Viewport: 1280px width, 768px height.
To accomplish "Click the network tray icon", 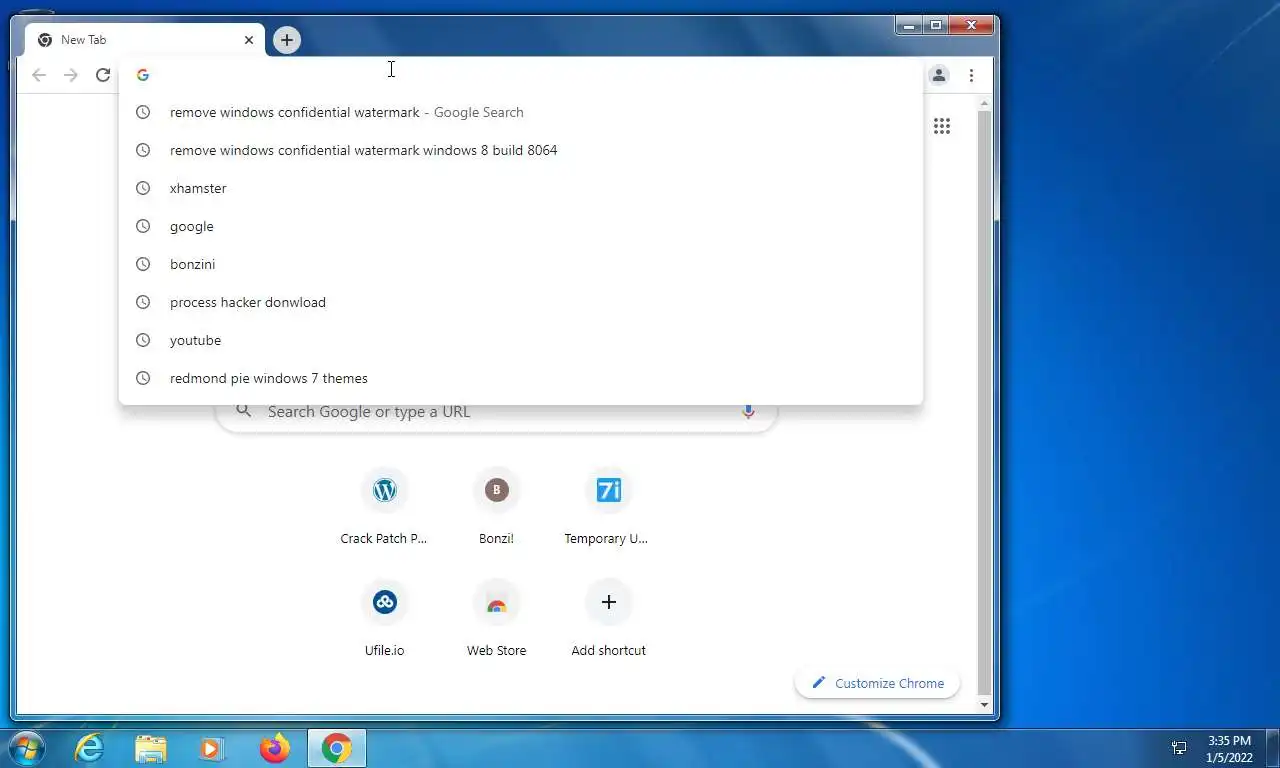I will tap(1179, 748).
